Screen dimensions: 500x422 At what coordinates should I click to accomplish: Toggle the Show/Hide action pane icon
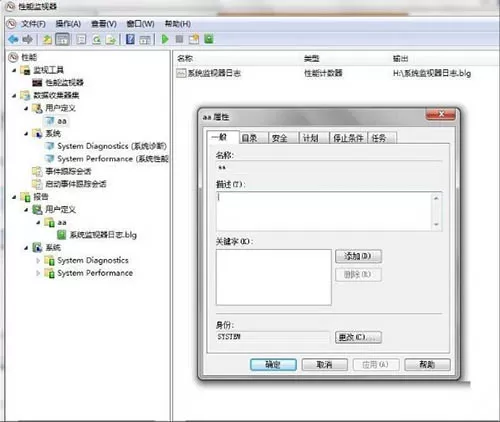coord(145,40)
